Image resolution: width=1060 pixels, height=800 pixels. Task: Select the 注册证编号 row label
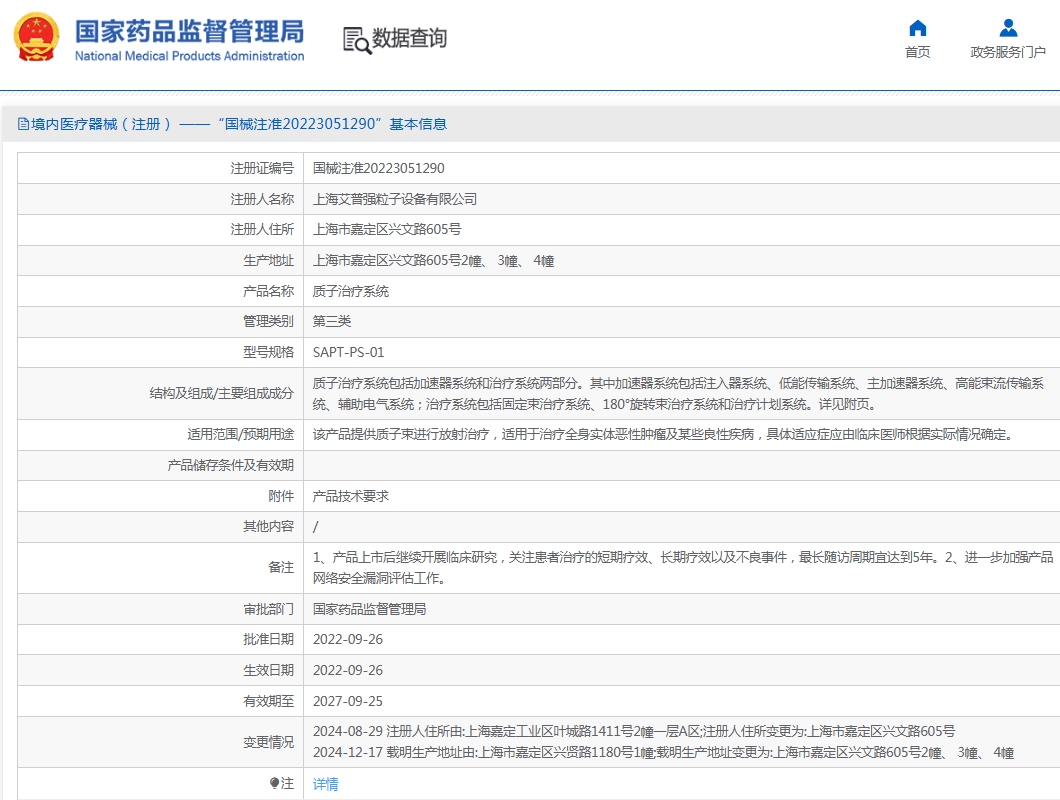(x=262, y=168)
